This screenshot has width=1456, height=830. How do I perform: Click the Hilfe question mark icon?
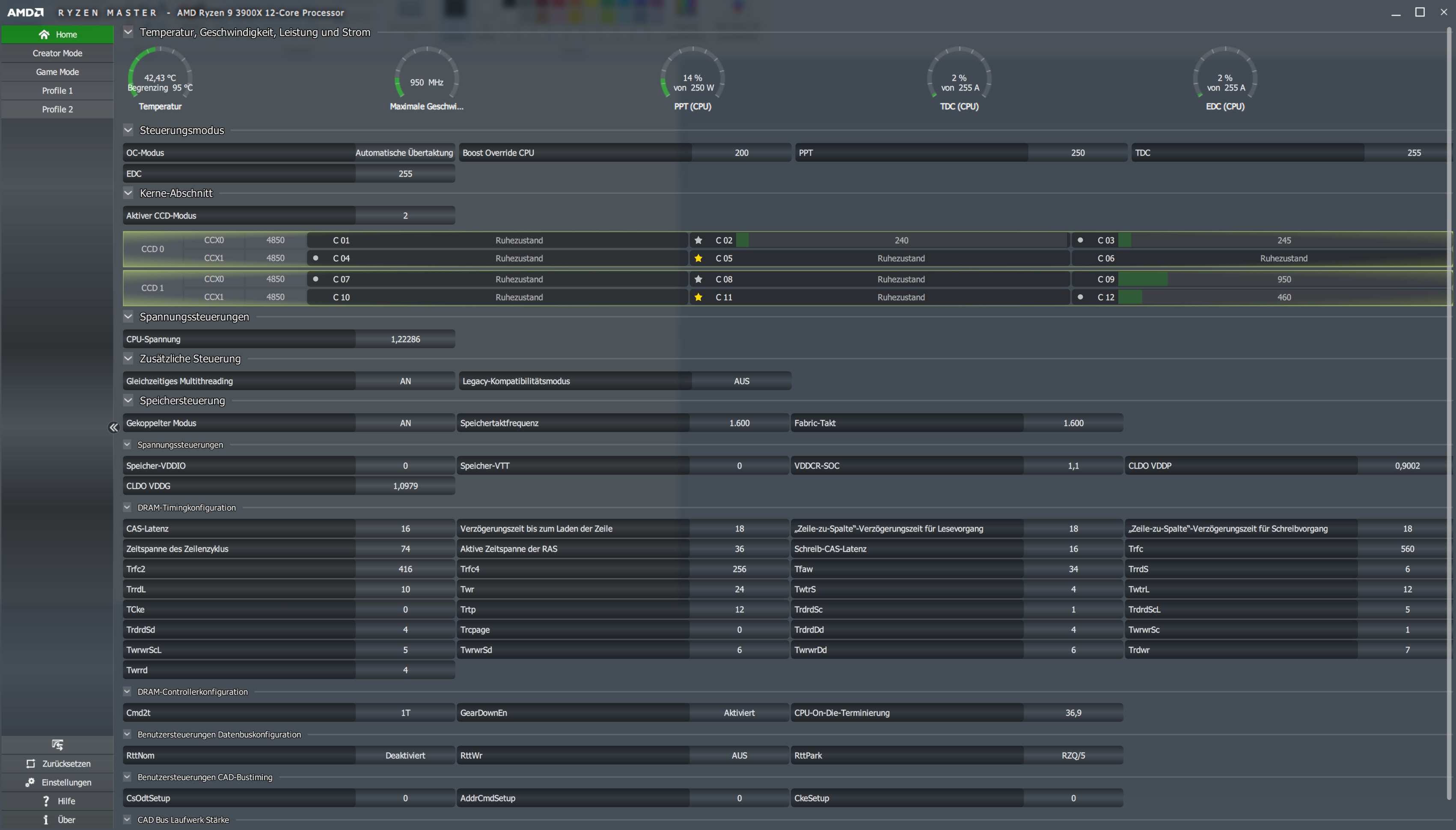point(46,801)
